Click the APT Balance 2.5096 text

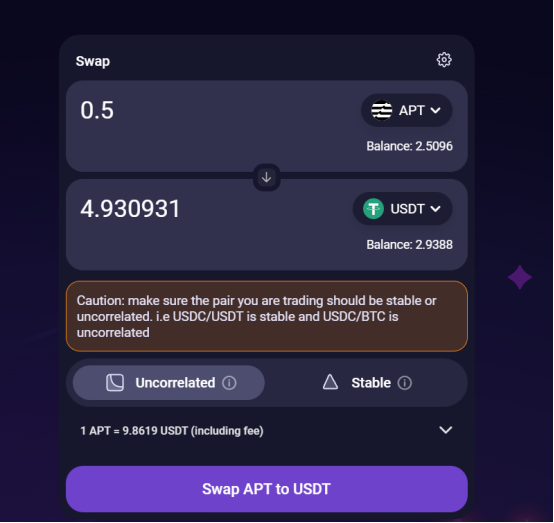point(409,146)
